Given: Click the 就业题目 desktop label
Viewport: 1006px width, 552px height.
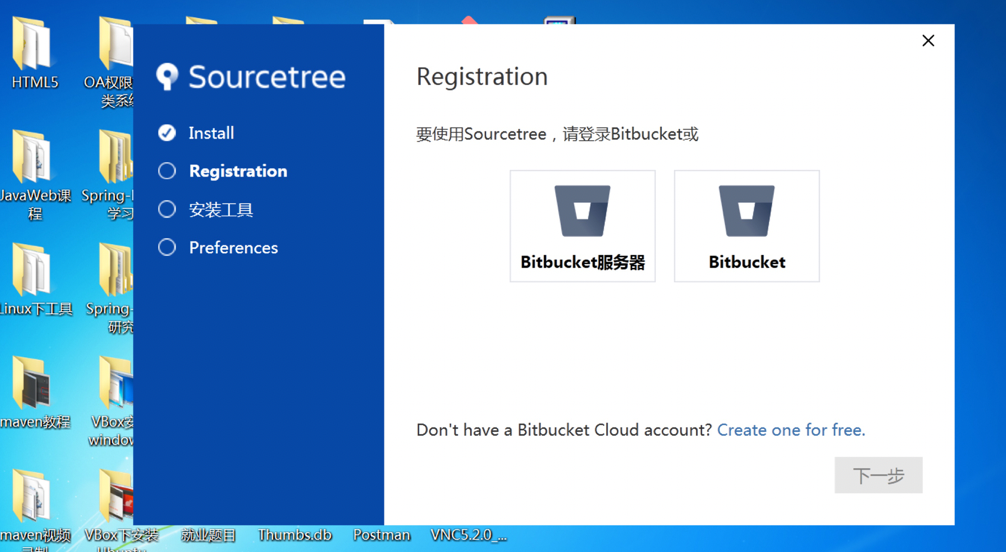Looking at the screenshot, I should (208, 535).
